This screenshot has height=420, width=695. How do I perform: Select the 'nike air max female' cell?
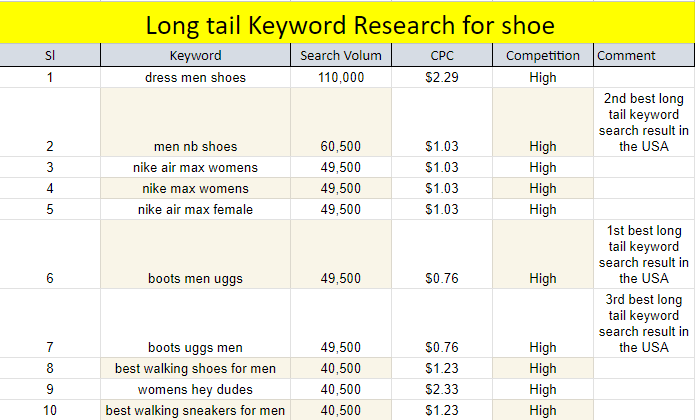point(195,210)
